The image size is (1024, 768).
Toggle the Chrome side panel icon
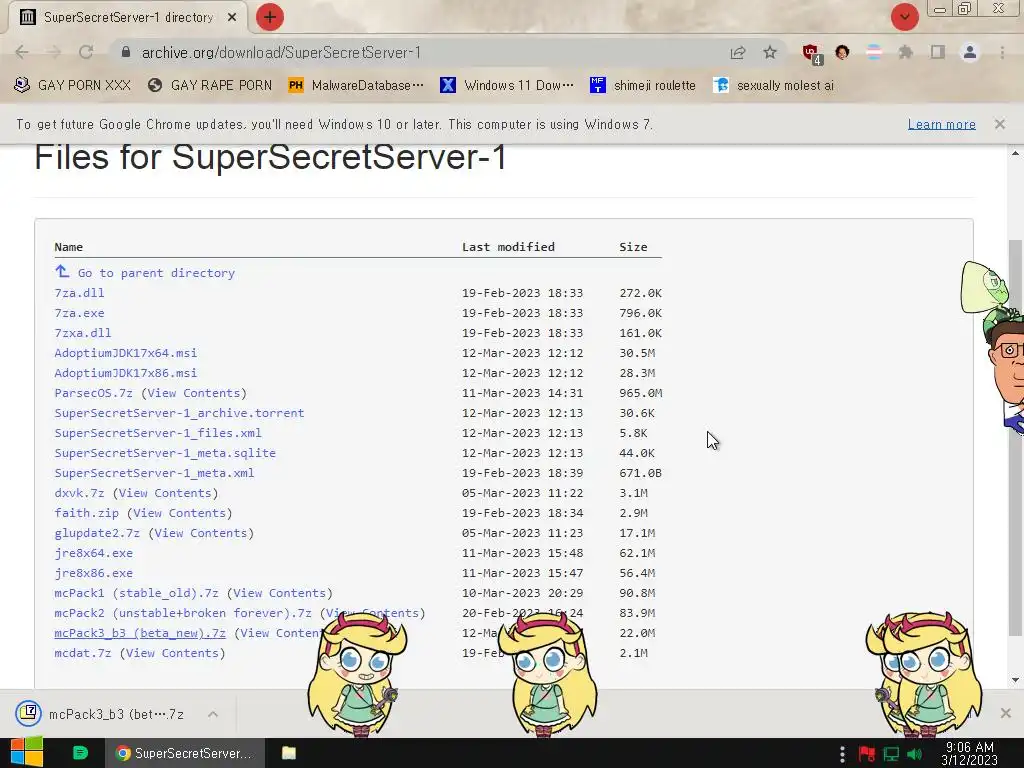coord(937,52)
